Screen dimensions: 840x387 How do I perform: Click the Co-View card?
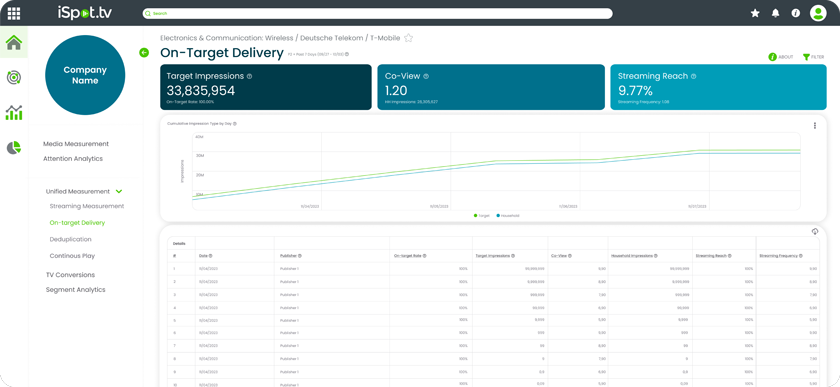[x=491, y=87]
